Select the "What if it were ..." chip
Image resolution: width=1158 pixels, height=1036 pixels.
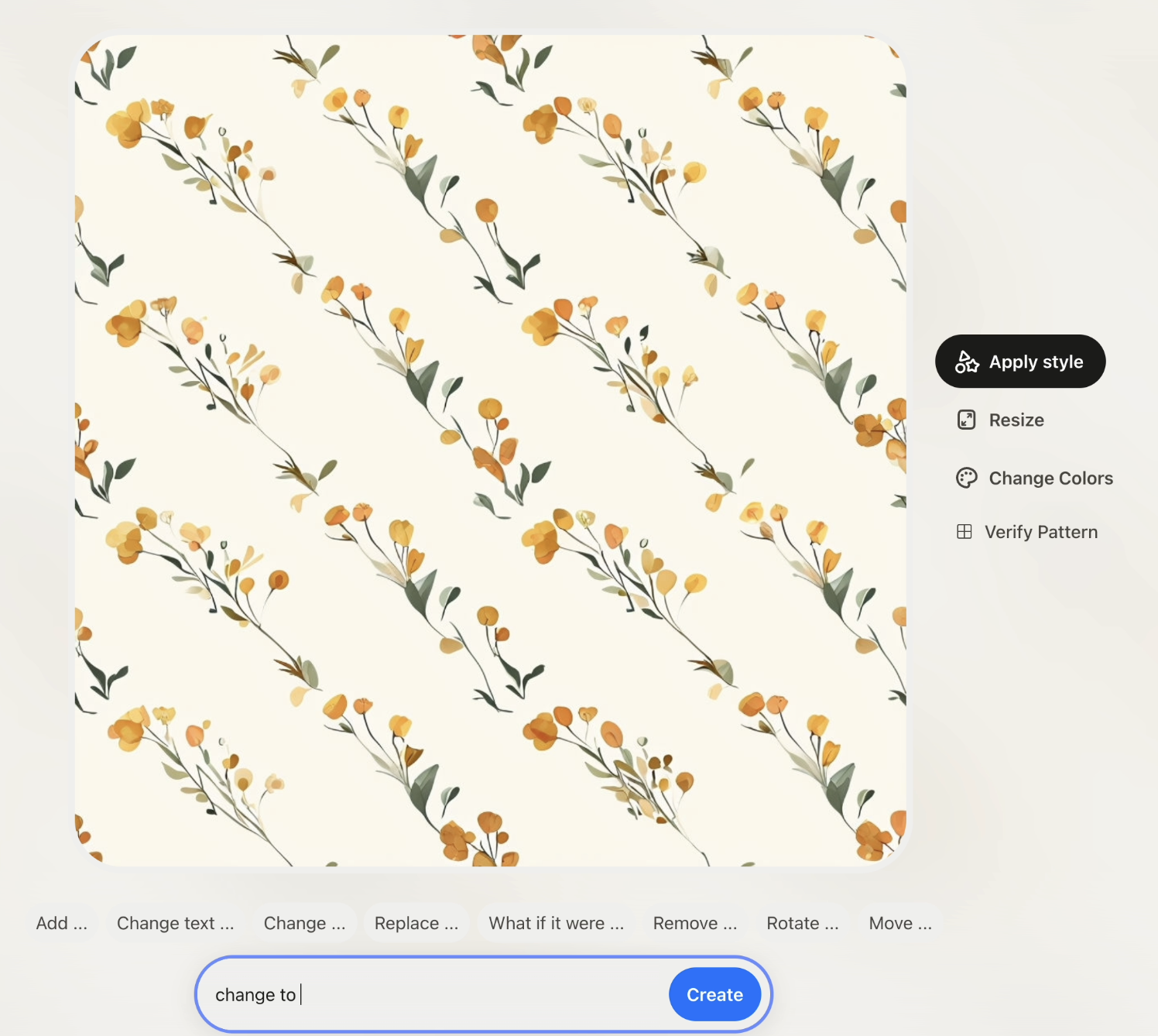(557, 923)
